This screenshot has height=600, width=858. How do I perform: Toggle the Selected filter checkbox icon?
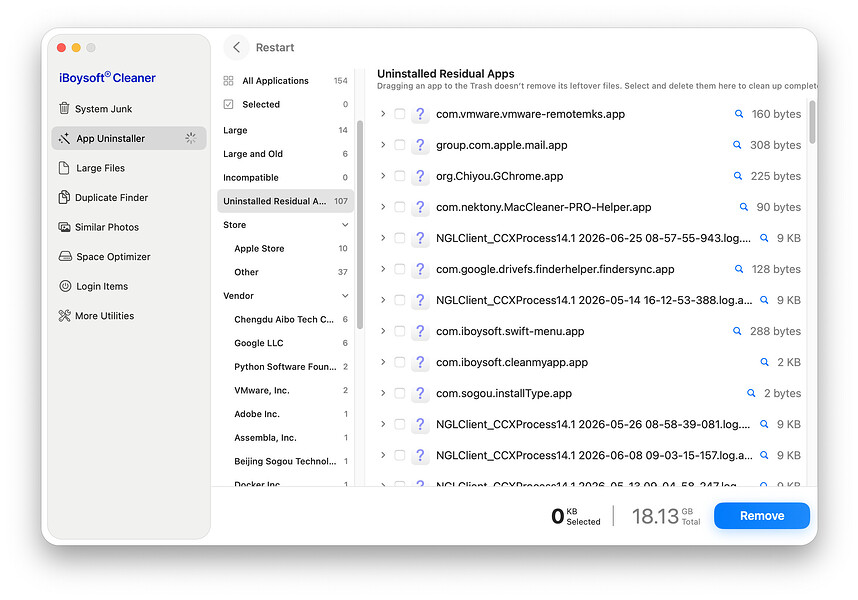click(228, 104)
